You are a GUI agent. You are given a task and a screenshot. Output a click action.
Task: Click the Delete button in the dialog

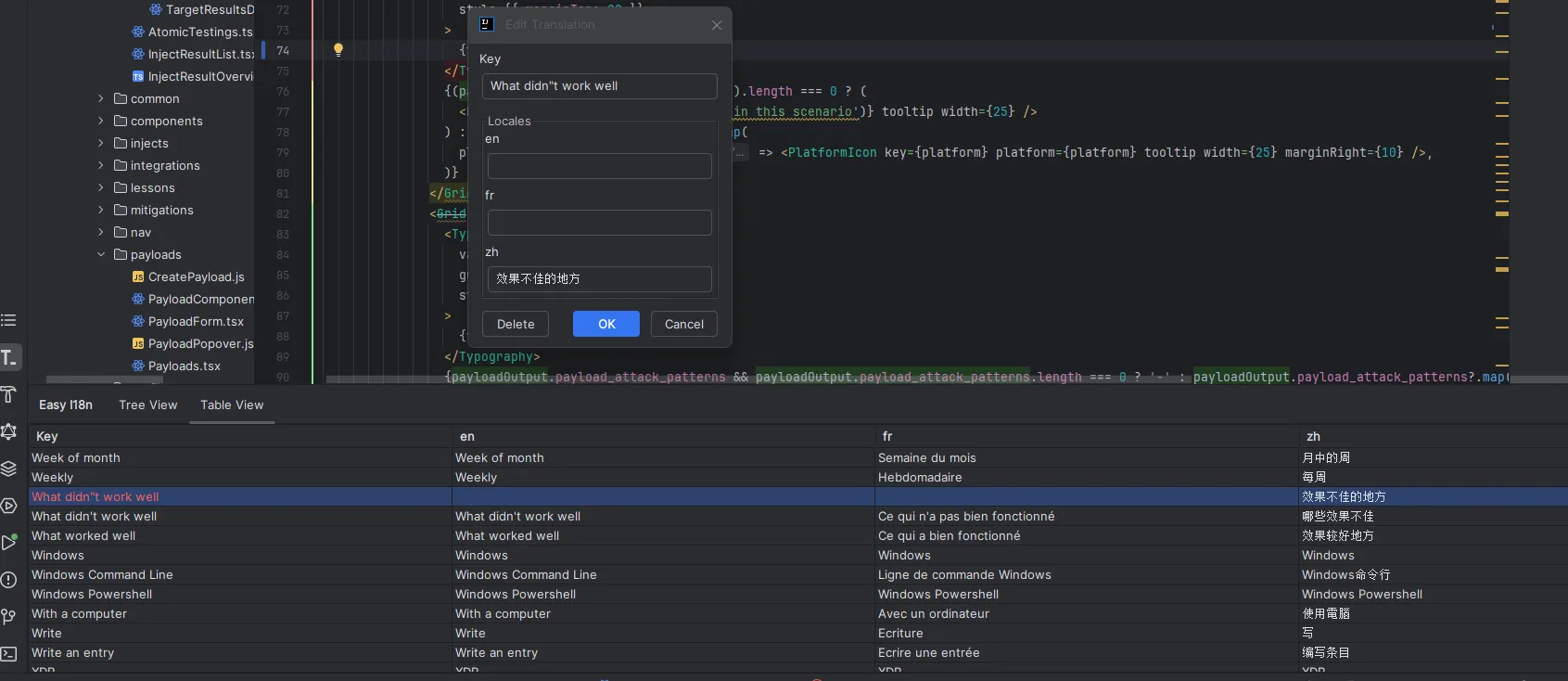pyautogui.click(x=516, y=324)
